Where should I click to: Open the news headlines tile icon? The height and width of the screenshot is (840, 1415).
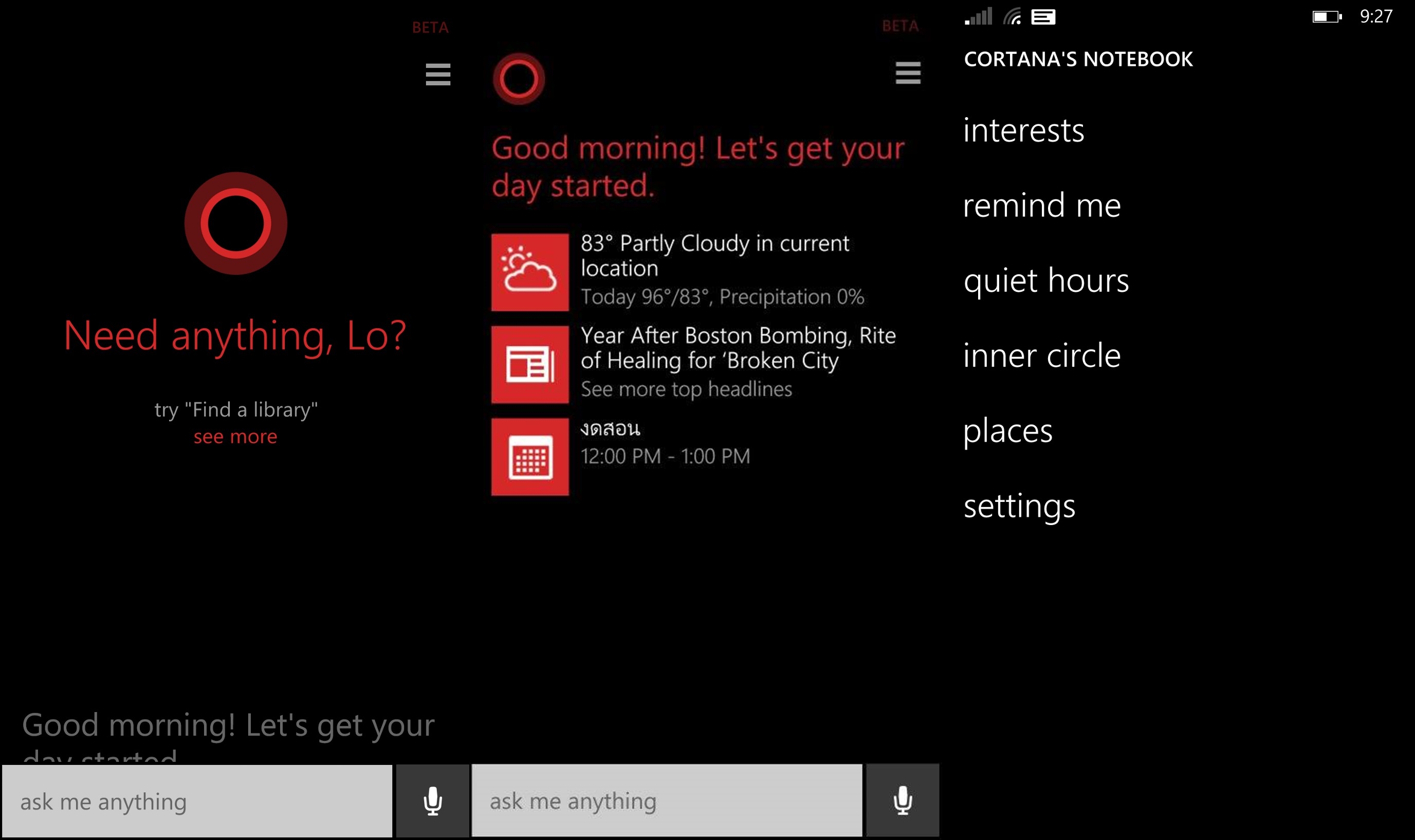pyautogui.click(x=530, y=365)
